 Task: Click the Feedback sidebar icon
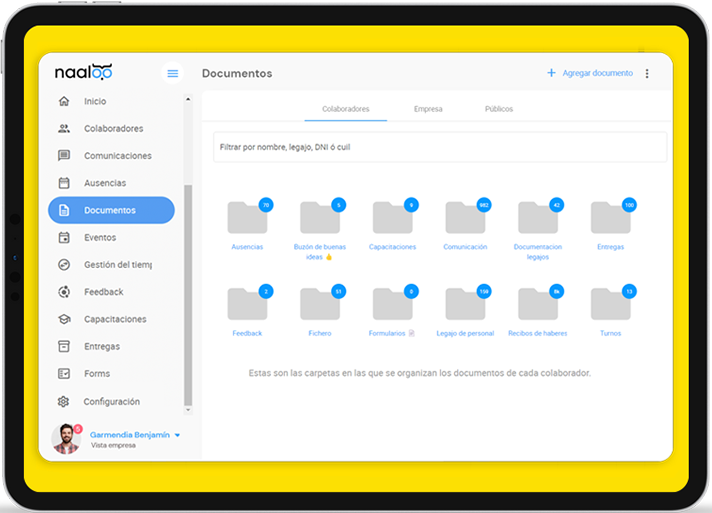tap(64, 292)
